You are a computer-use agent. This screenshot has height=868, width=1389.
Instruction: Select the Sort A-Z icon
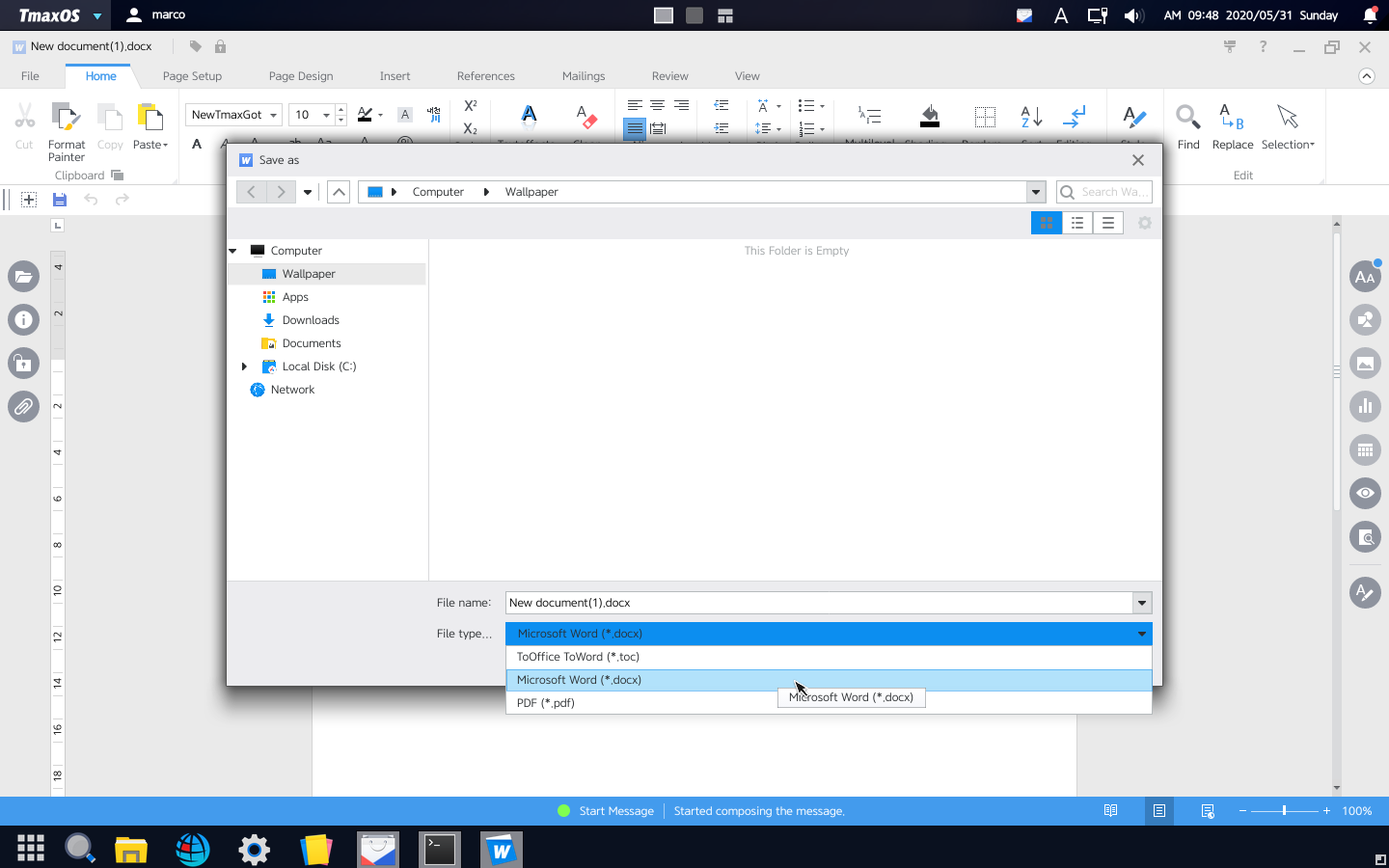[1031, 116]
